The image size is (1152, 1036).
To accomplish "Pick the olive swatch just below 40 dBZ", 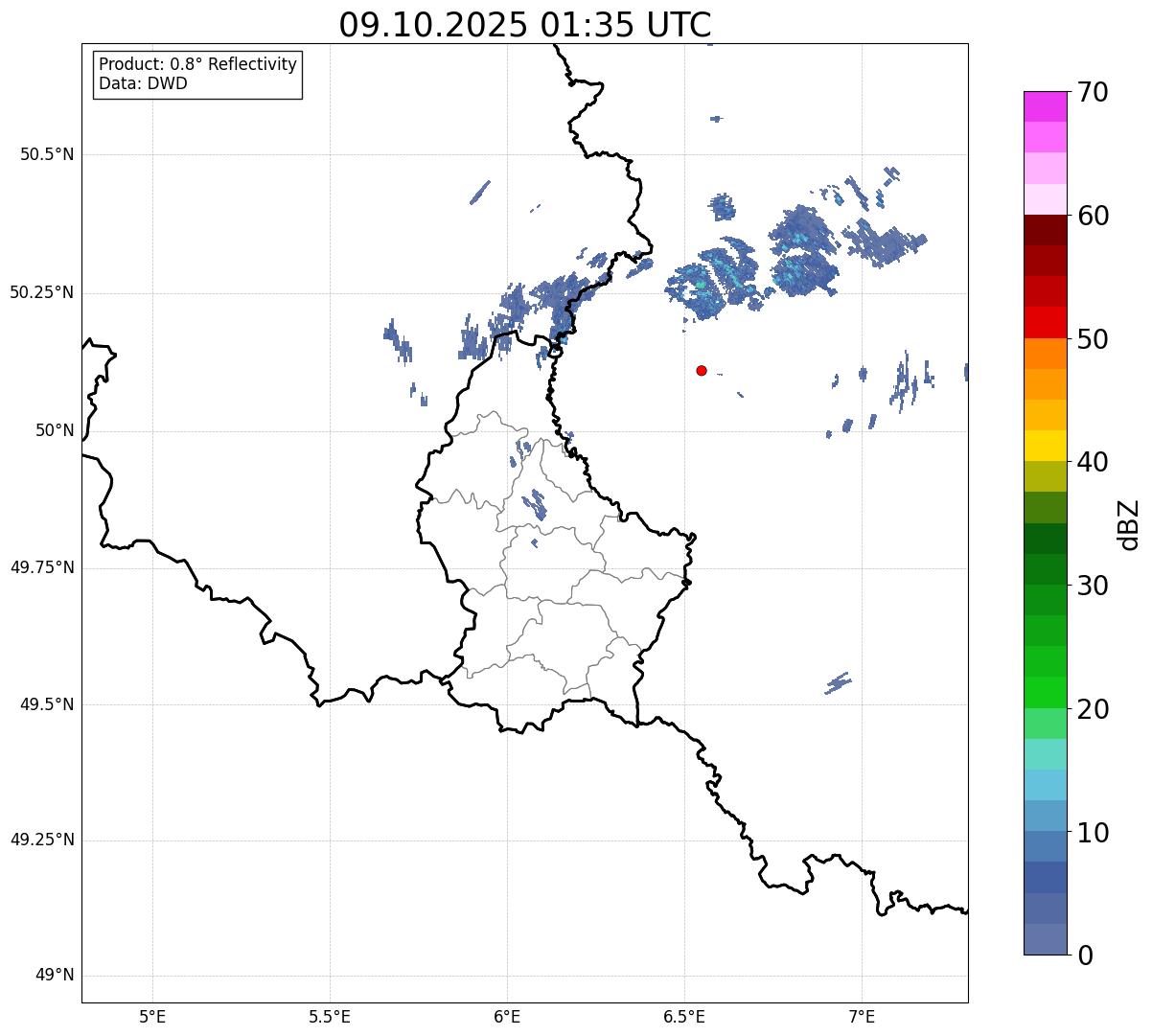I will click(1045, 477).
